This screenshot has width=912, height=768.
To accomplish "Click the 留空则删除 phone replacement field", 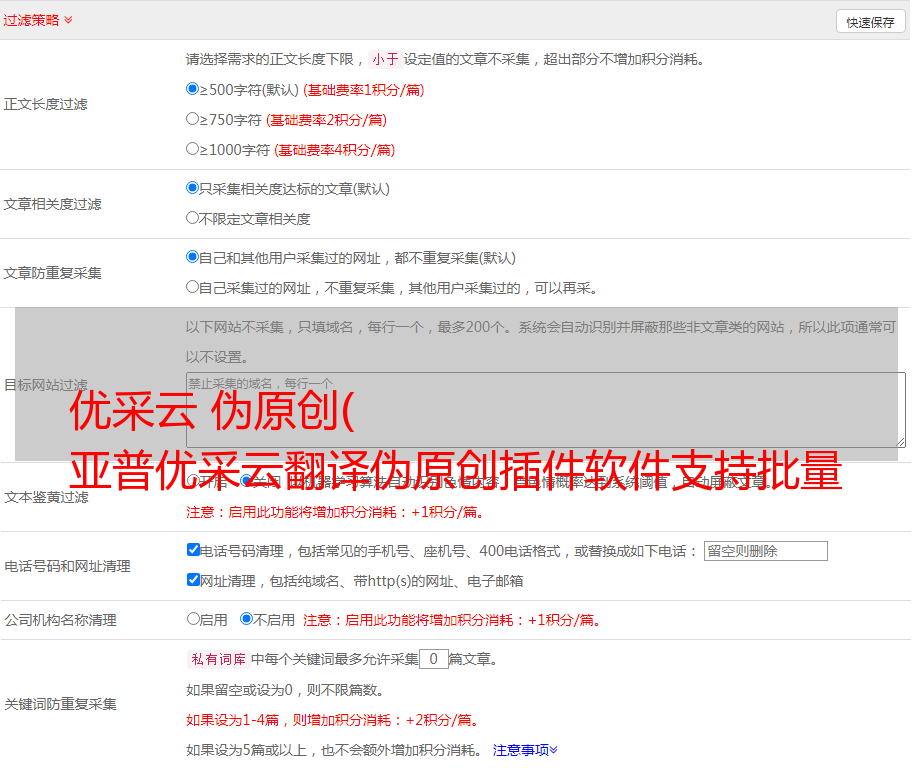I will (x=765, y=551).
